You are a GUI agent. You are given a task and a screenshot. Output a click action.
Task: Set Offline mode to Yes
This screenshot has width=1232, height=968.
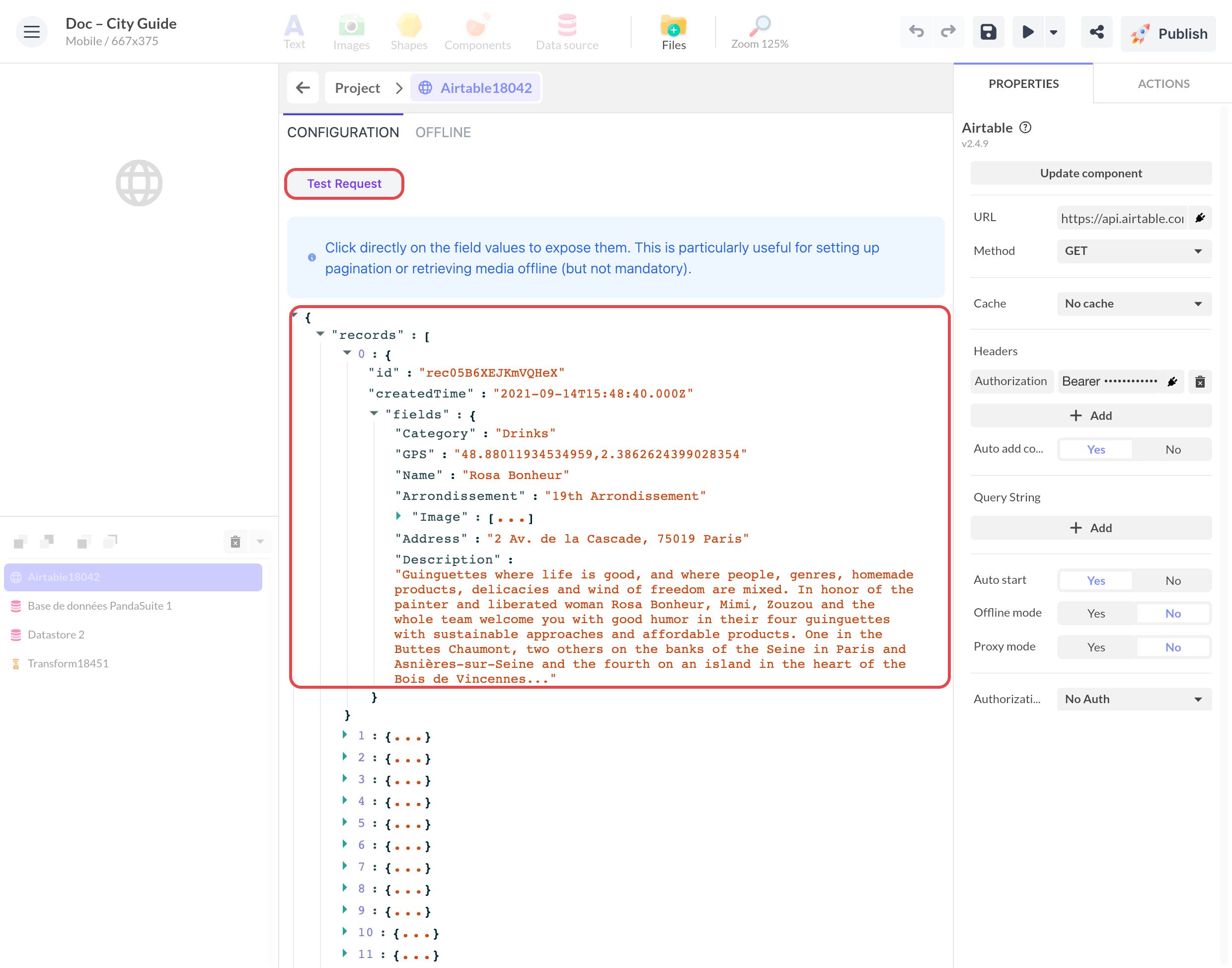(1095, 613)
